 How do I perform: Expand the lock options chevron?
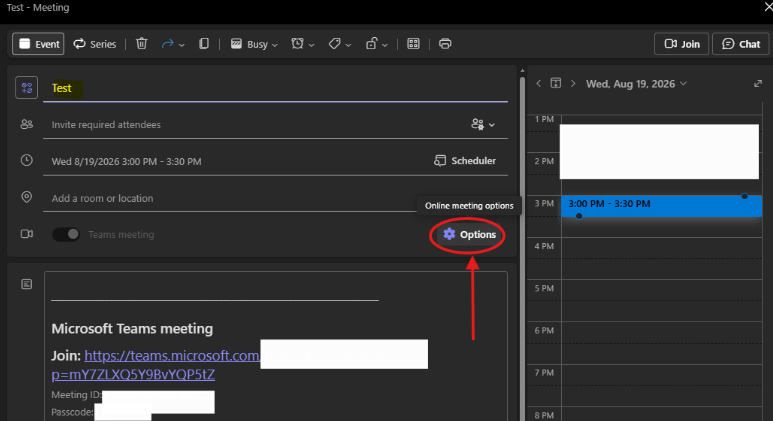coord(385,45)
